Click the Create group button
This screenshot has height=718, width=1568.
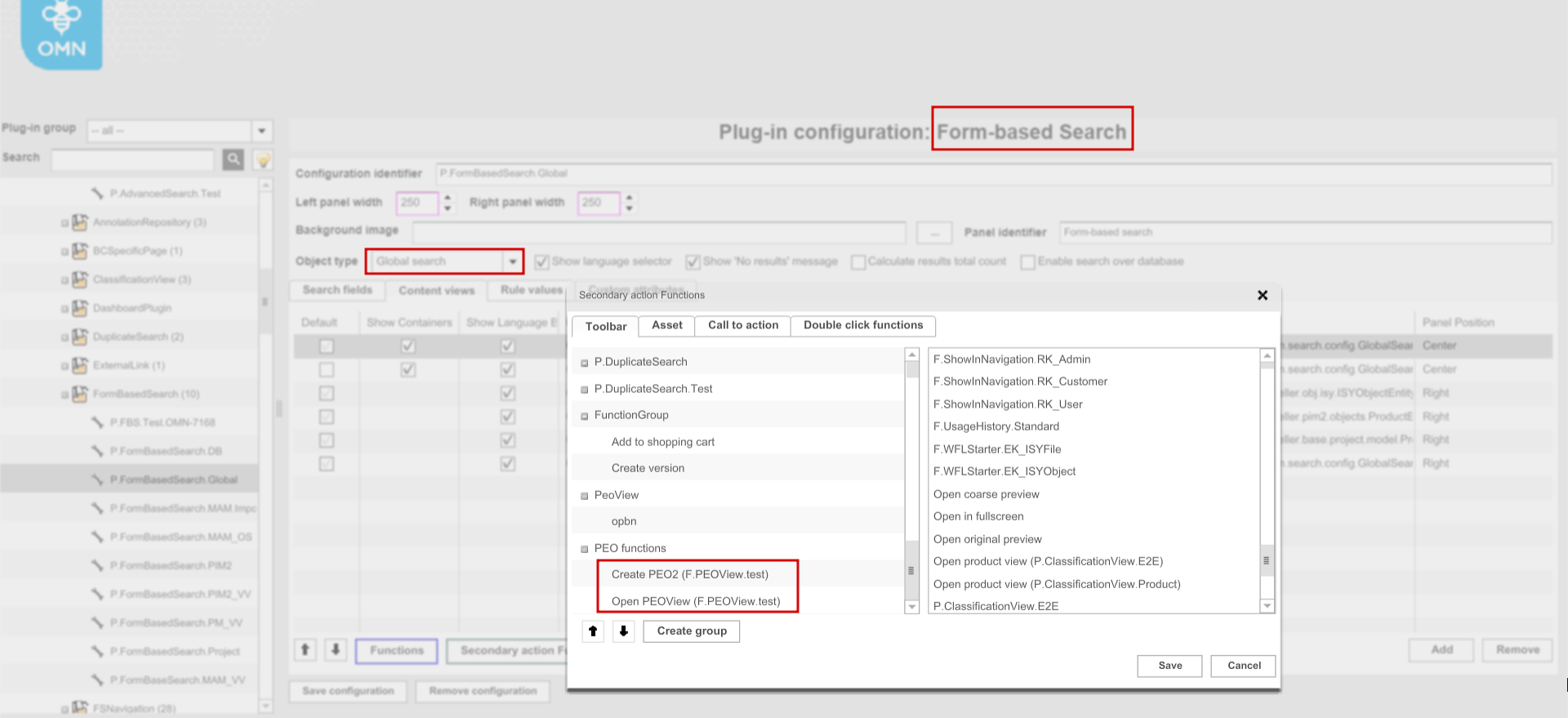tap(692, 631)
